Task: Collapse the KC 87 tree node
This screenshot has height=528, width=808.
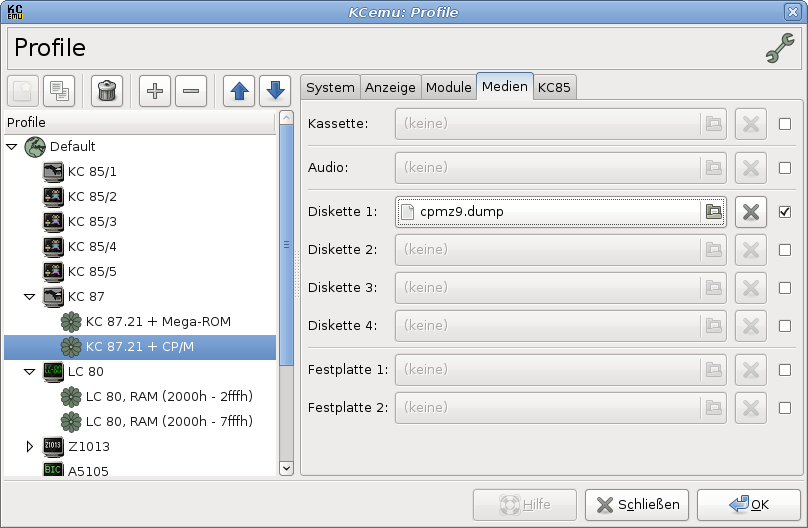Action: tap(29, 297)
